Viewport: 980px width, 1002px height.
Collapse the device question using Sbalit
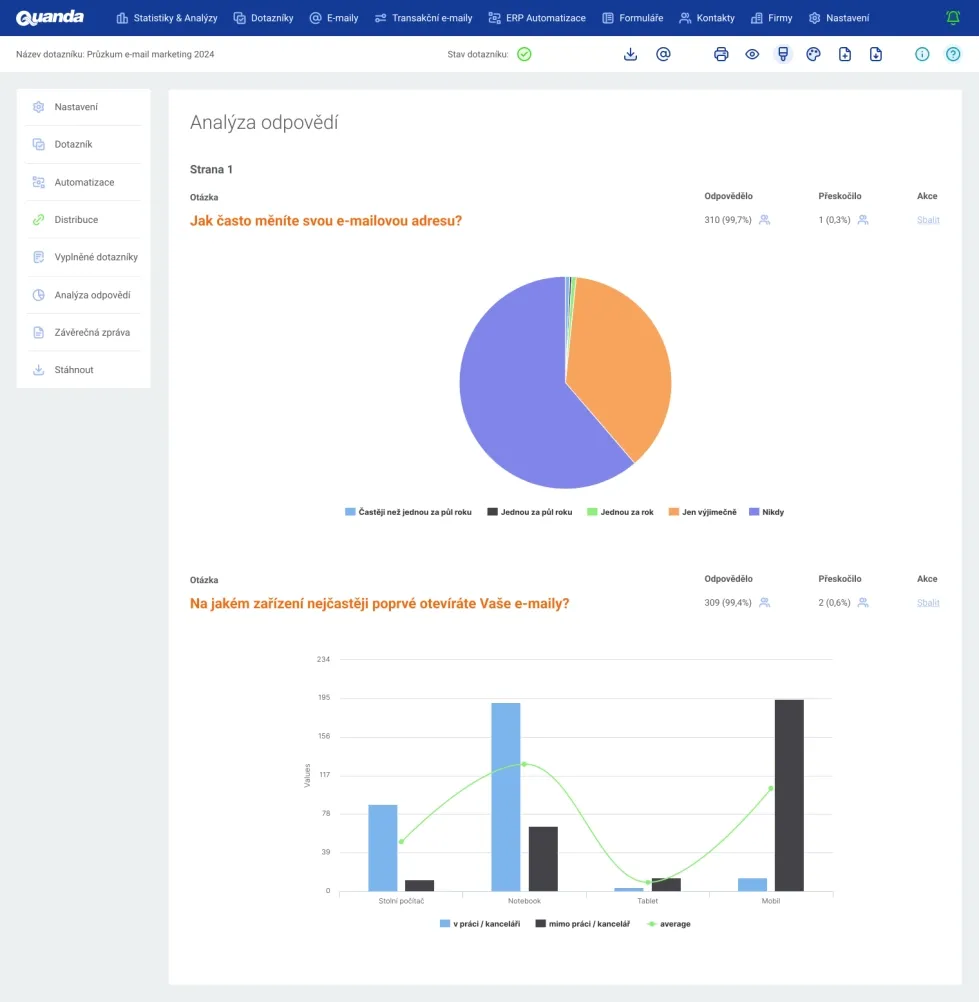[x=928, y=603]
